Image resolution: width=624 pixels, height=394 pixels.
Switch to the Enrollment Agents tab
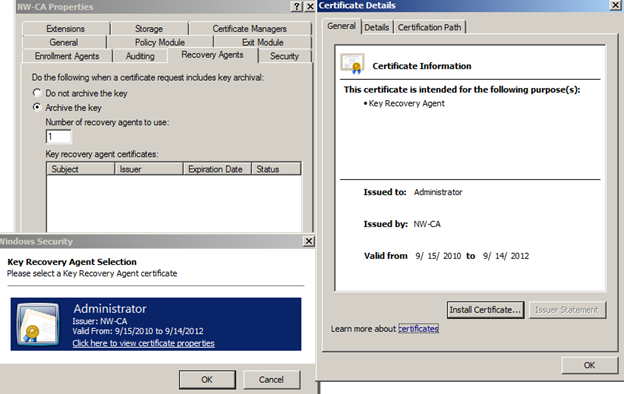tap(67, 56)
